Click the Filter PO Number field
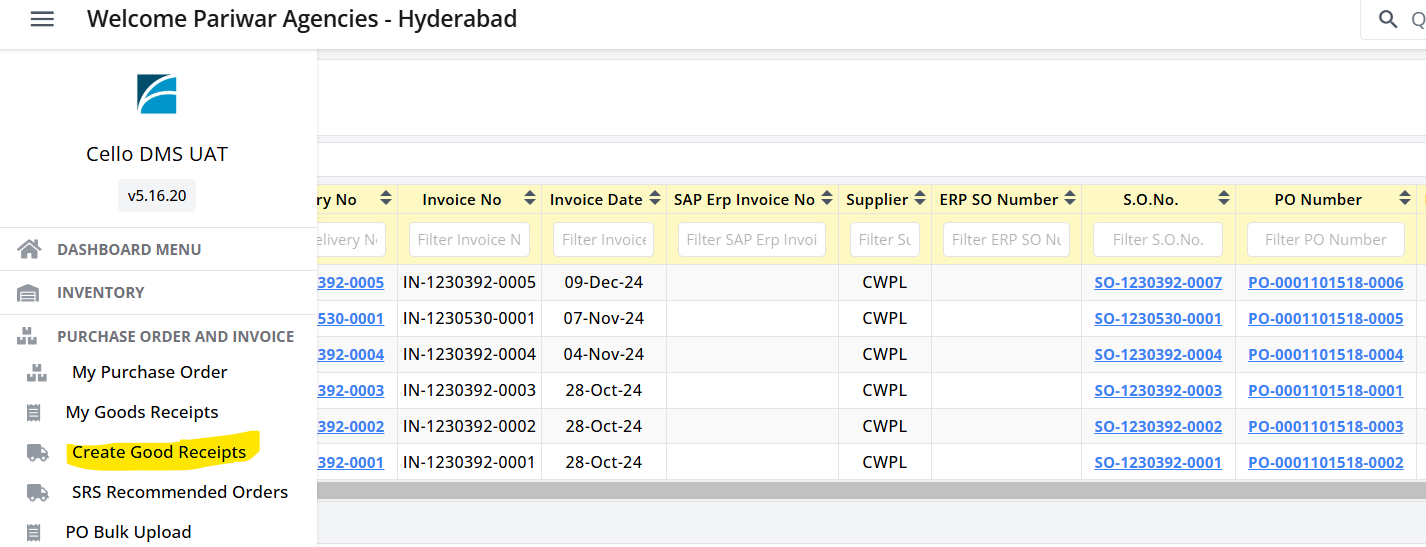1426x547 pixels. click(x=1326, y=240)
